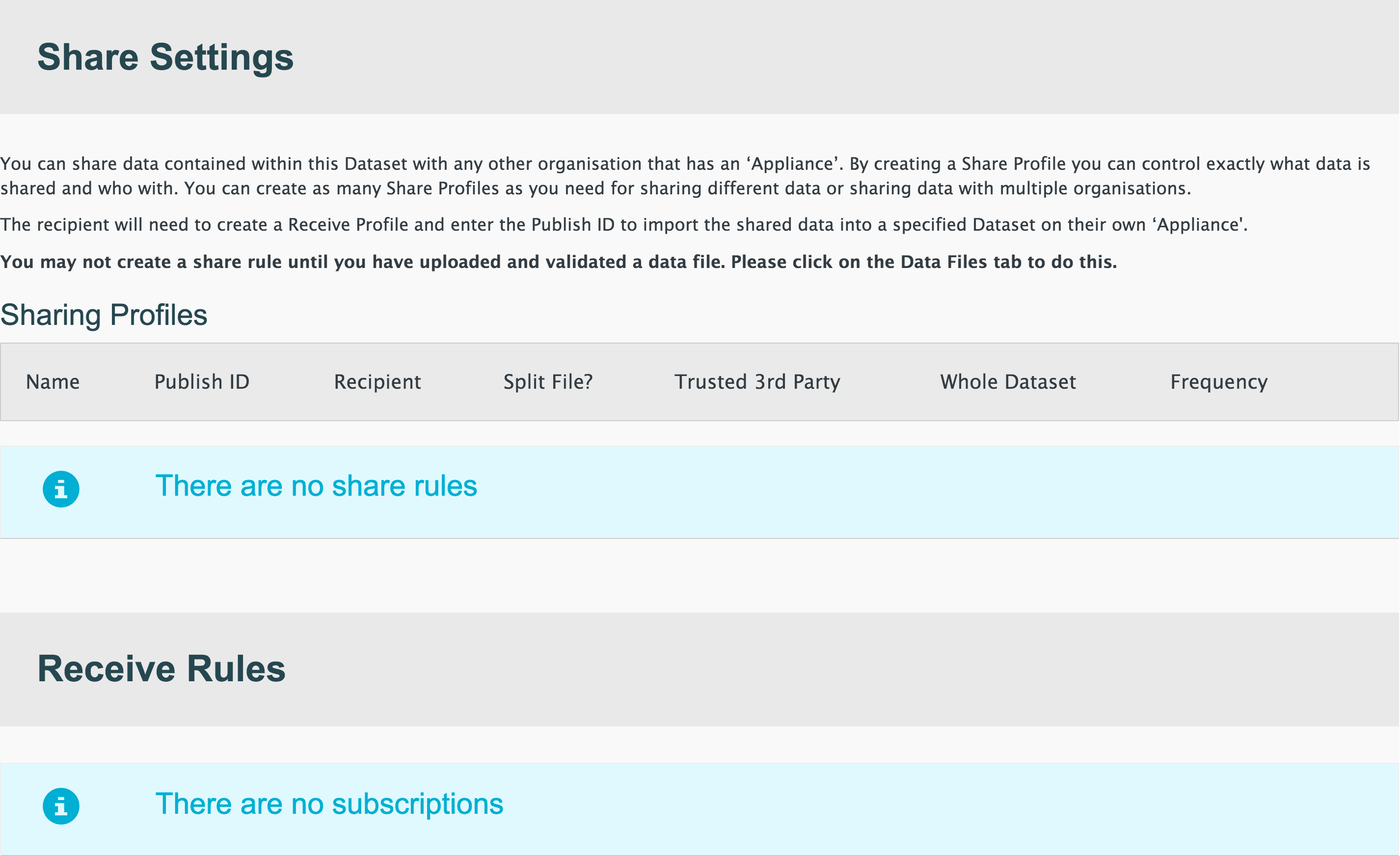Click the Share Settings heading
Viewport: 1400px width, 856px height.
click(x=165, y=57)
